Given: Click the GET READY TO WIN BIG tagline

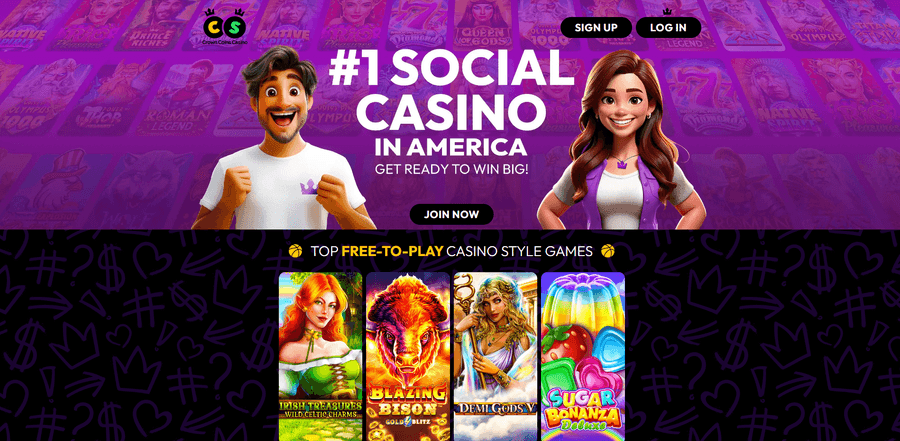Looking at the screenshot, I should click(x=451, y=170).
